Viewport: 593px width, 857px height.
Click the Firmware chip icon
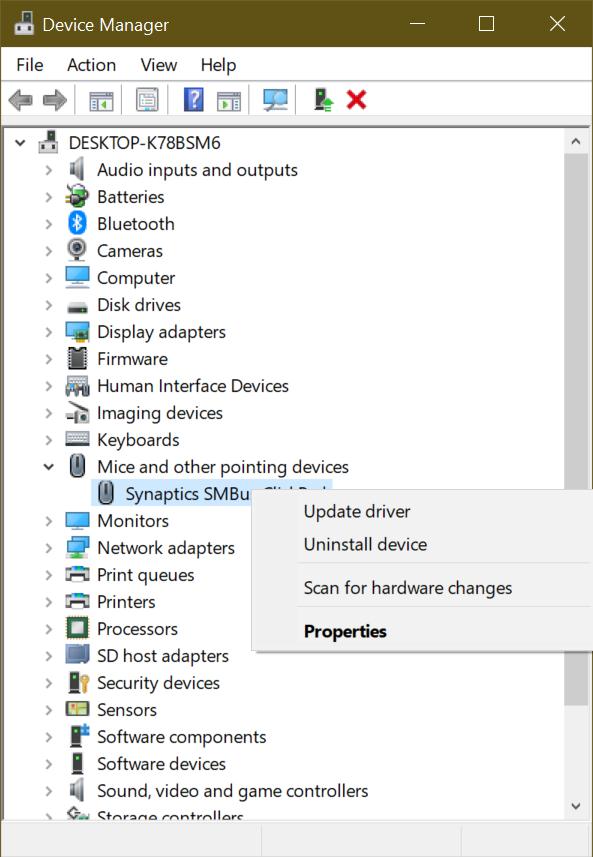[x=77, y=359]
